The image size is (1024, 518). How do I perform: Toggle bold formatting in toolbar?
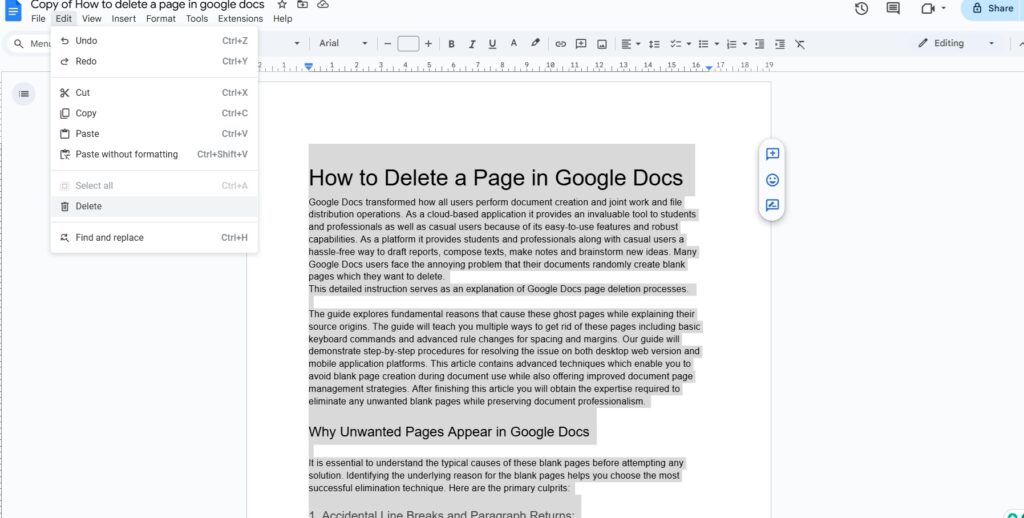(452, 44)
